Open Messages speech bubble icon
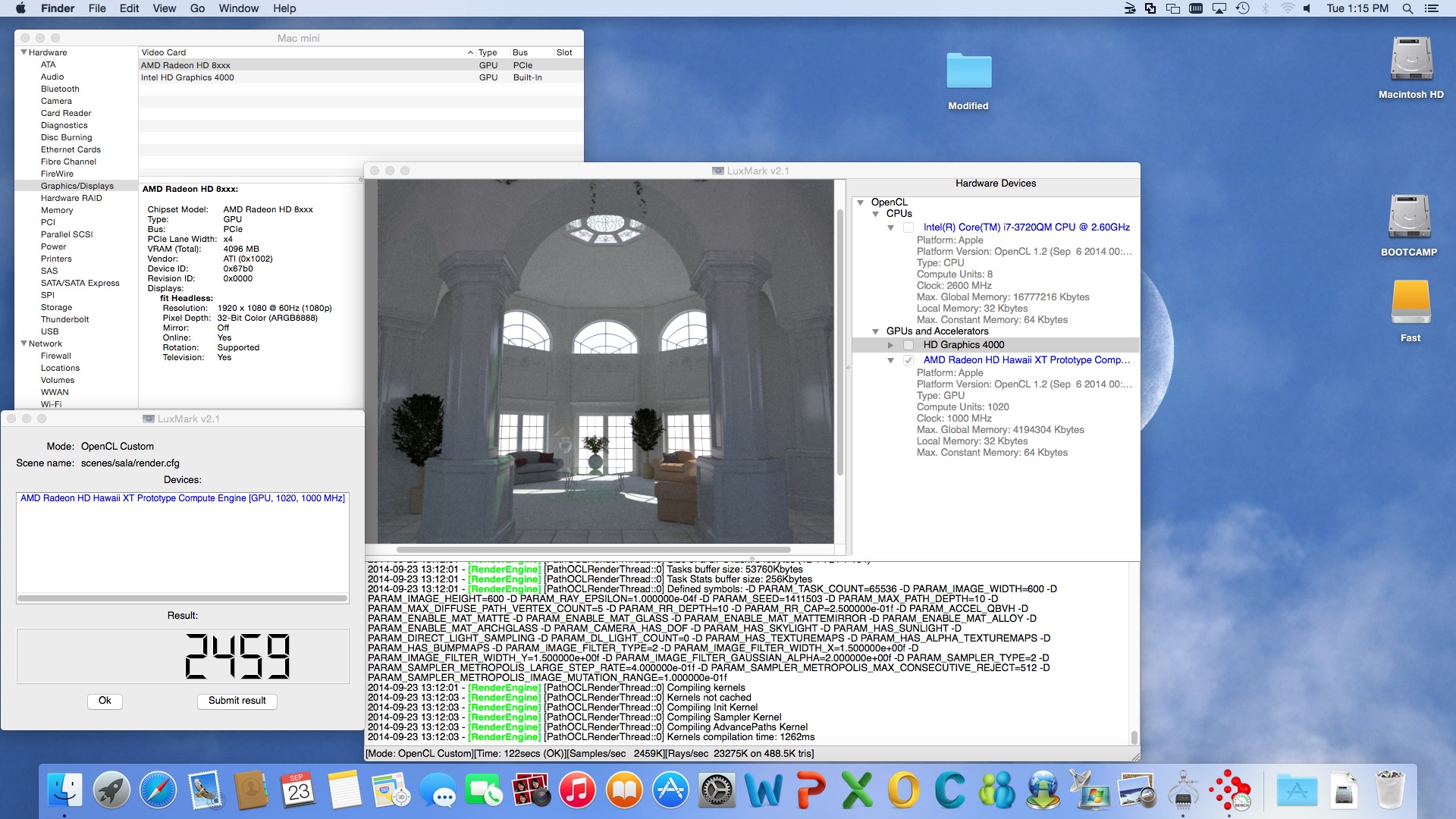 (438, 790)
